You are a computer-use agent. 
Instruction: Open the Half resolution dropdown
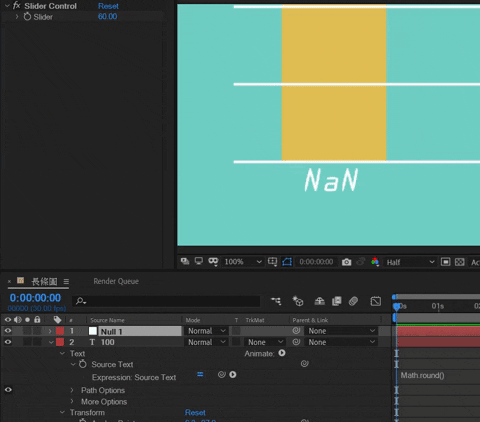click(410, 262)
